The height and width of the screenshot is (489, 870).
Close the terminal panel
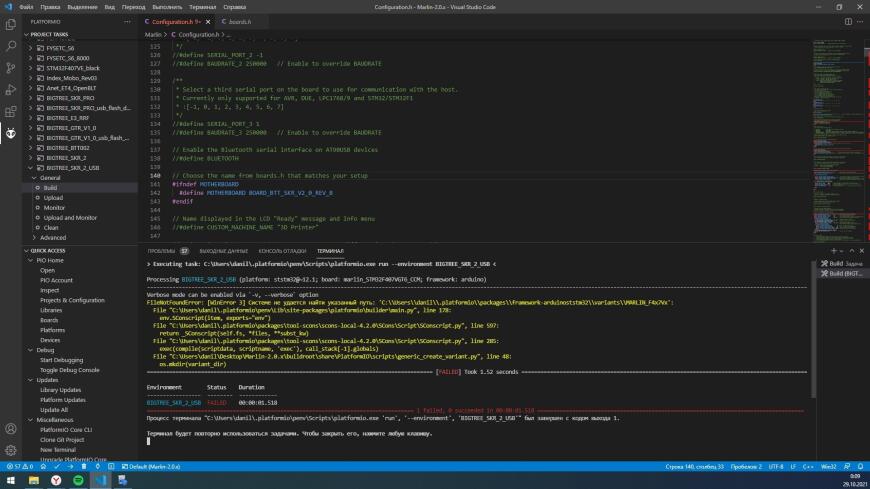click(862, 251)
